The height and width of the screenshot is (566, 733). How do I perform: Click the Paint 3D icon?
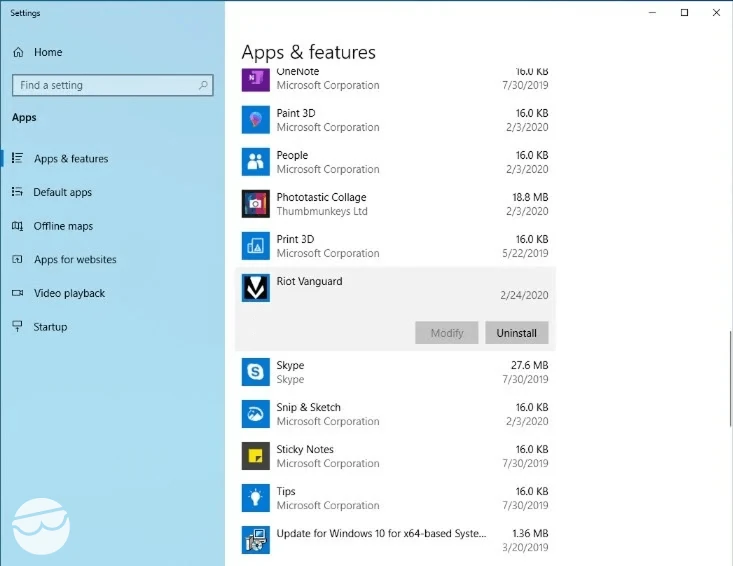pyautogui.click(x=256, y=120)
